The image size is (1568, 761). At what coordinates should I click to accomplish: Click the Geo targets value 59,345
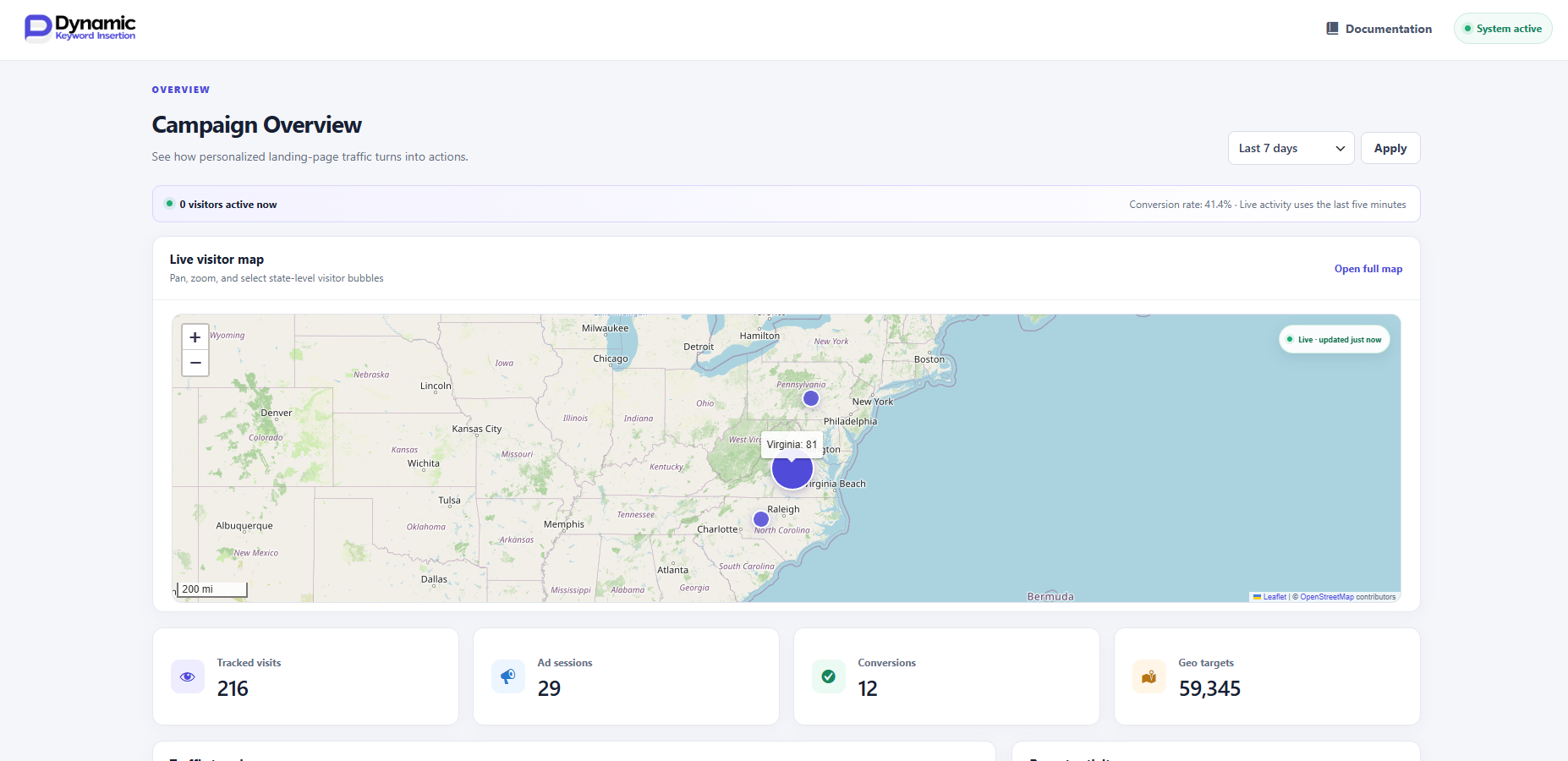[x=1209, y=689]
